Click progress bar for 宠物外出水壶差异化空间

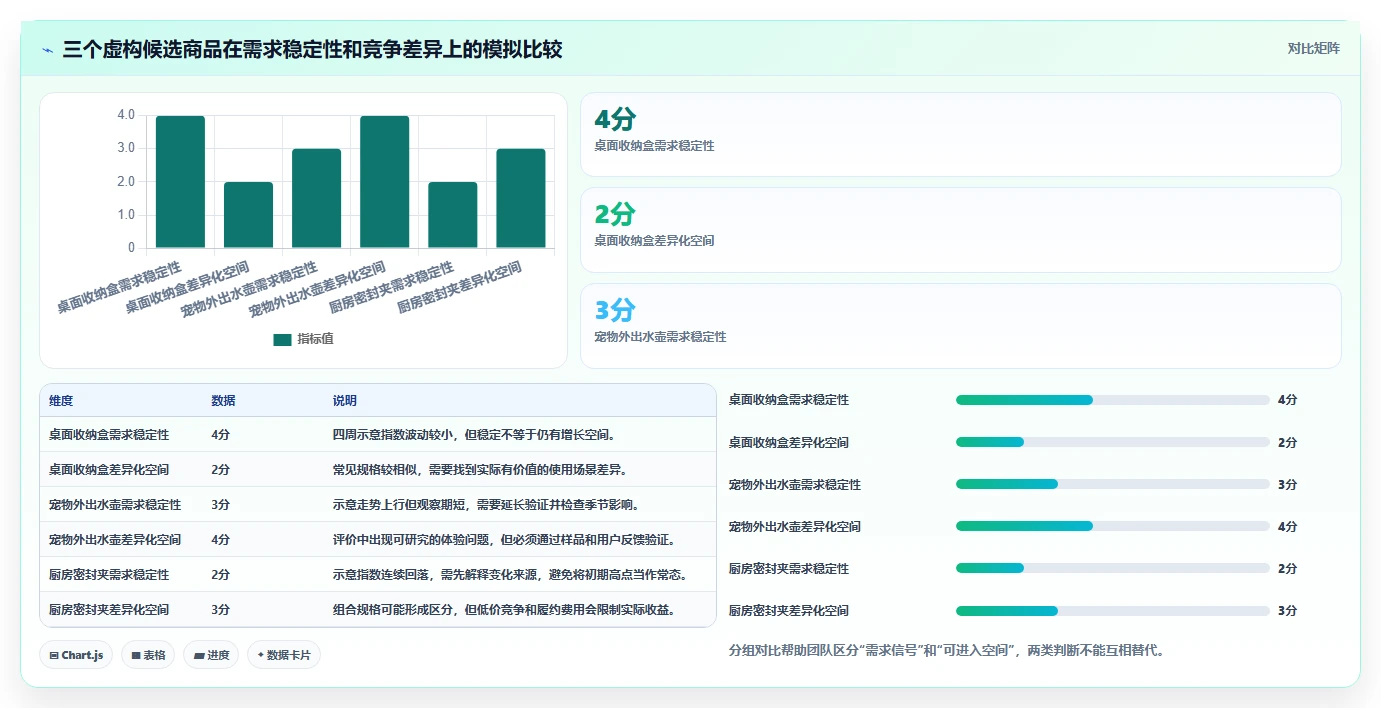(1112, 526)
